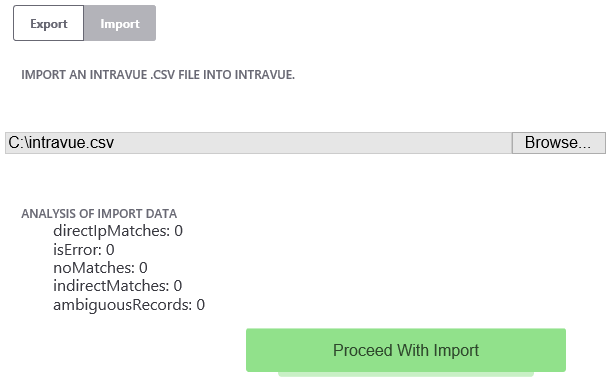610x385 pixels.
Task: Click the zero value beside indirectMatches
Action: (x=178, y=286)
